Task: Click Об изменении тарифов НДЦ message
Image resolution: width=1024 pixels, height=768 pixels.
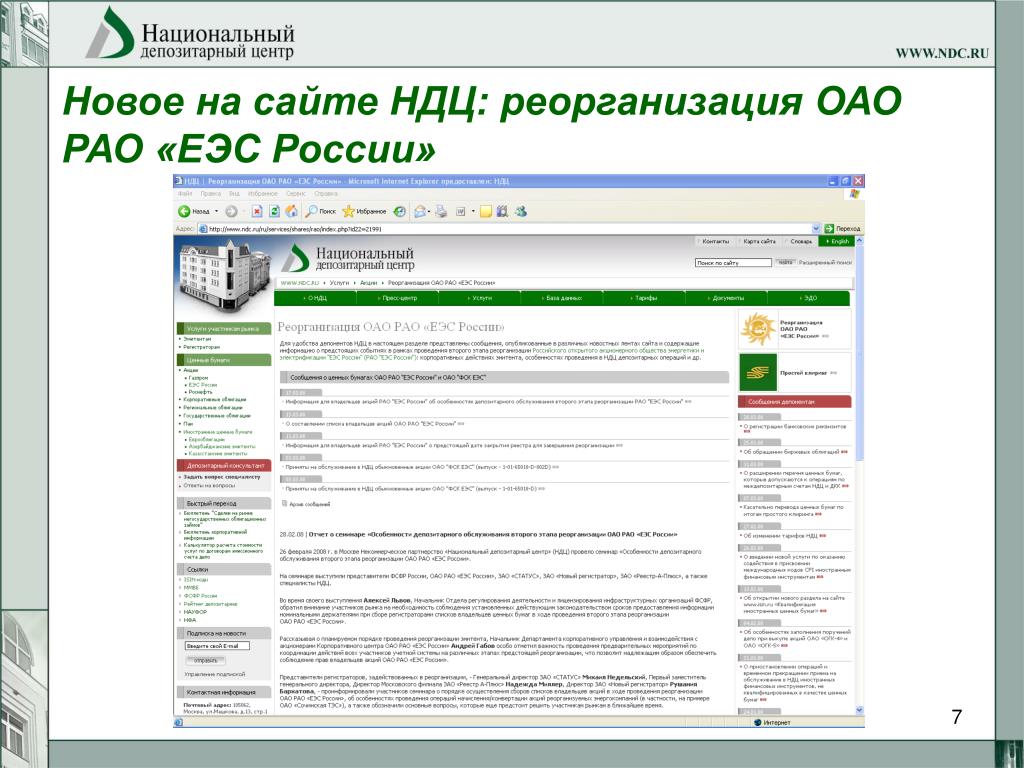Action: coord(780,536)
